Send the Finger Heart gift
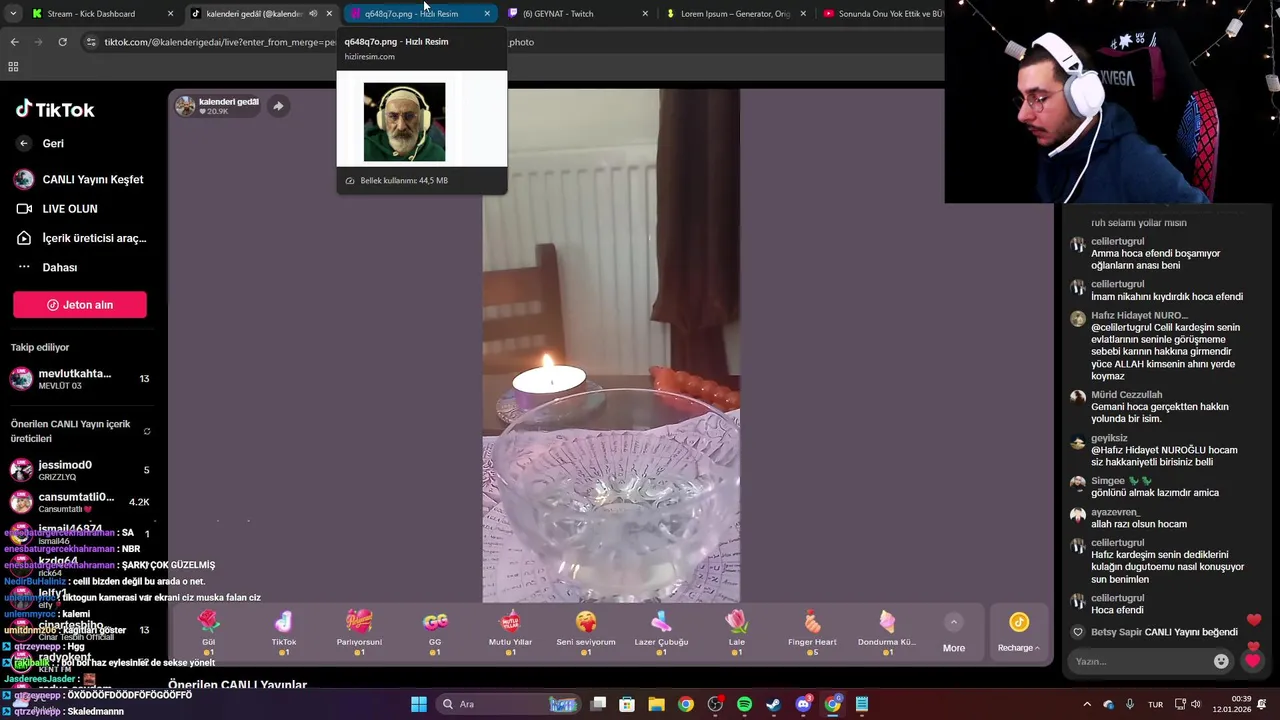 click(812, 632)
